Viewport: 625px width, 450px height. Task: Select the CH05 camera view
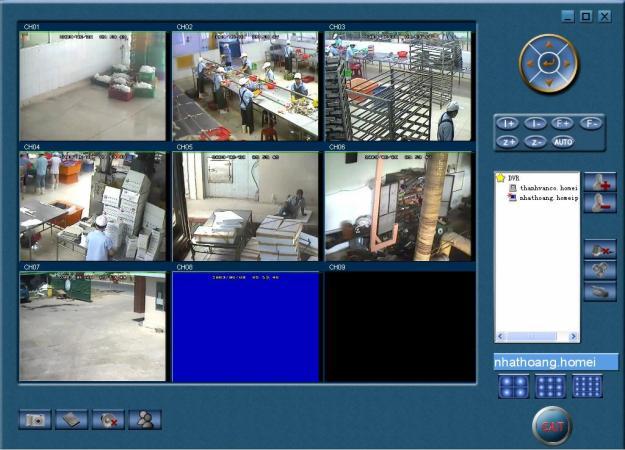point(245,206)
